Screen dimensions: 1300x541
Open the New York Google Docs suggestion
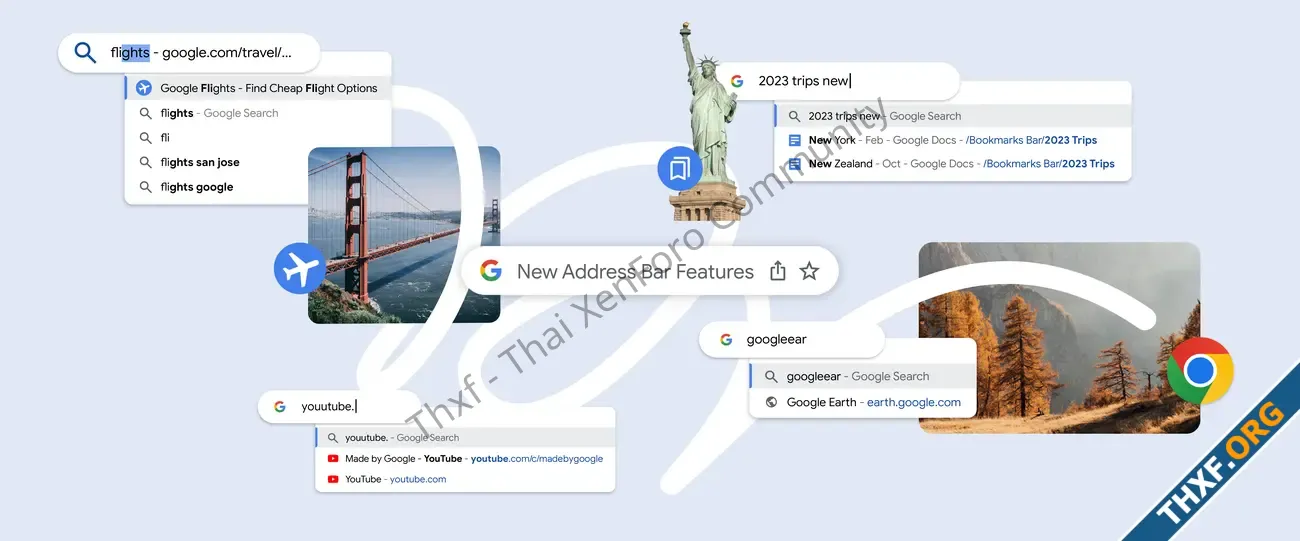click(953, 140)
